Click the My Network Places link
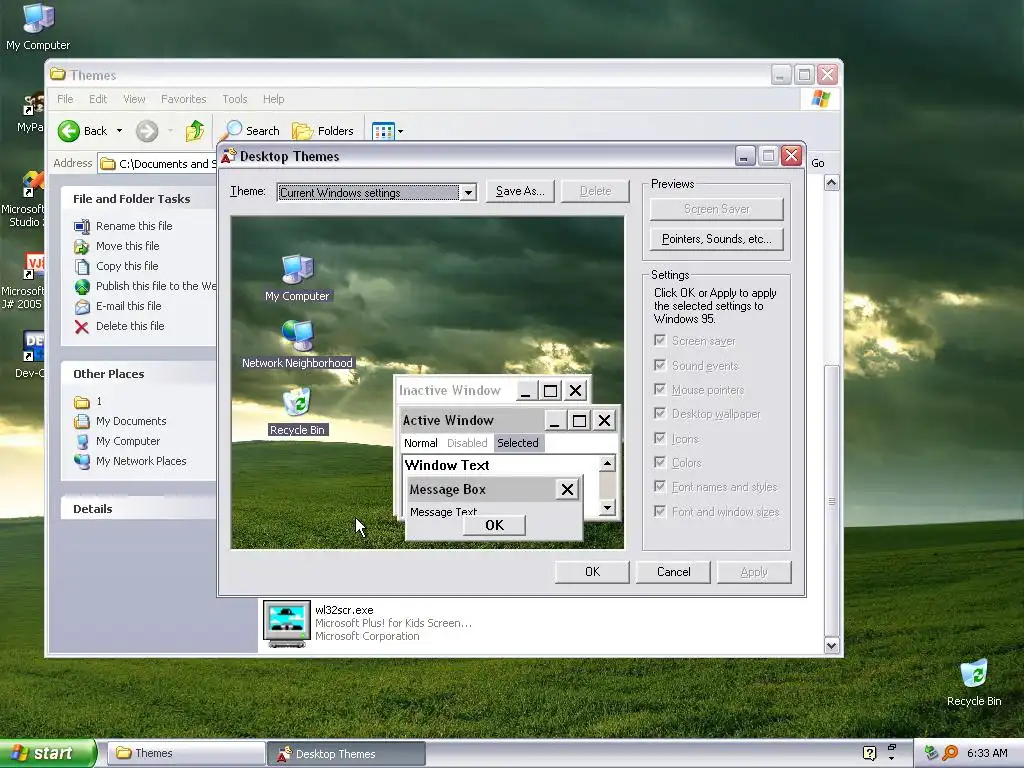The height and width of the screenshot is (768, 1024). point(141,461)
